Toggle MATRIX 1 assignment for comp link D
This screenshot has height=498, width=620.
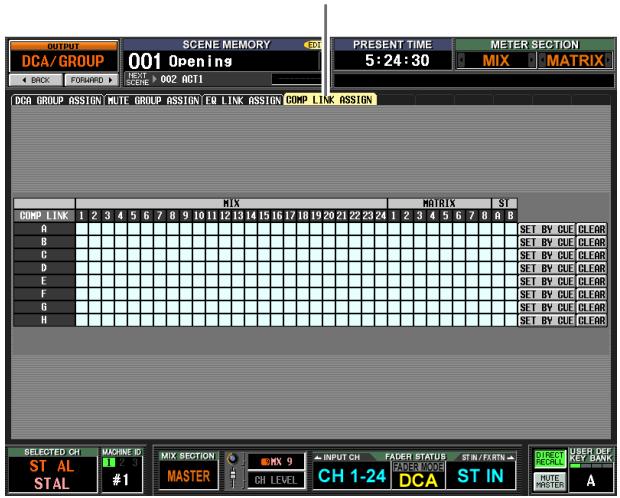point(394,268)
